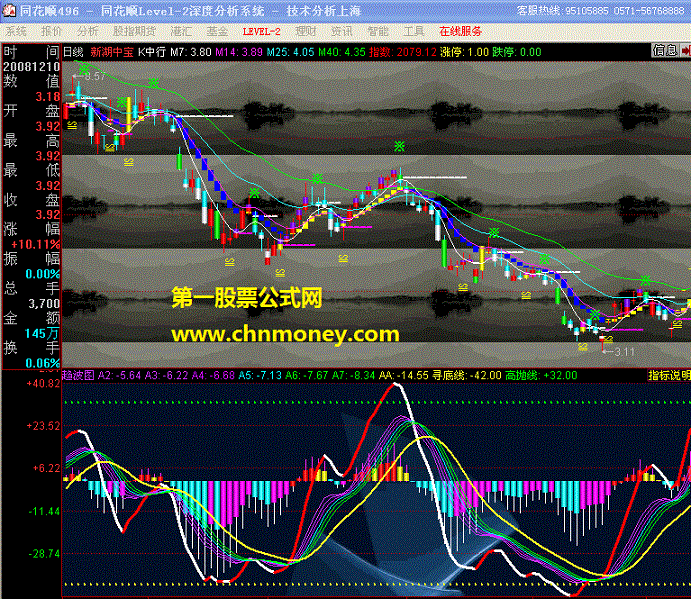Click the 趋波图 indicator name

78,376
